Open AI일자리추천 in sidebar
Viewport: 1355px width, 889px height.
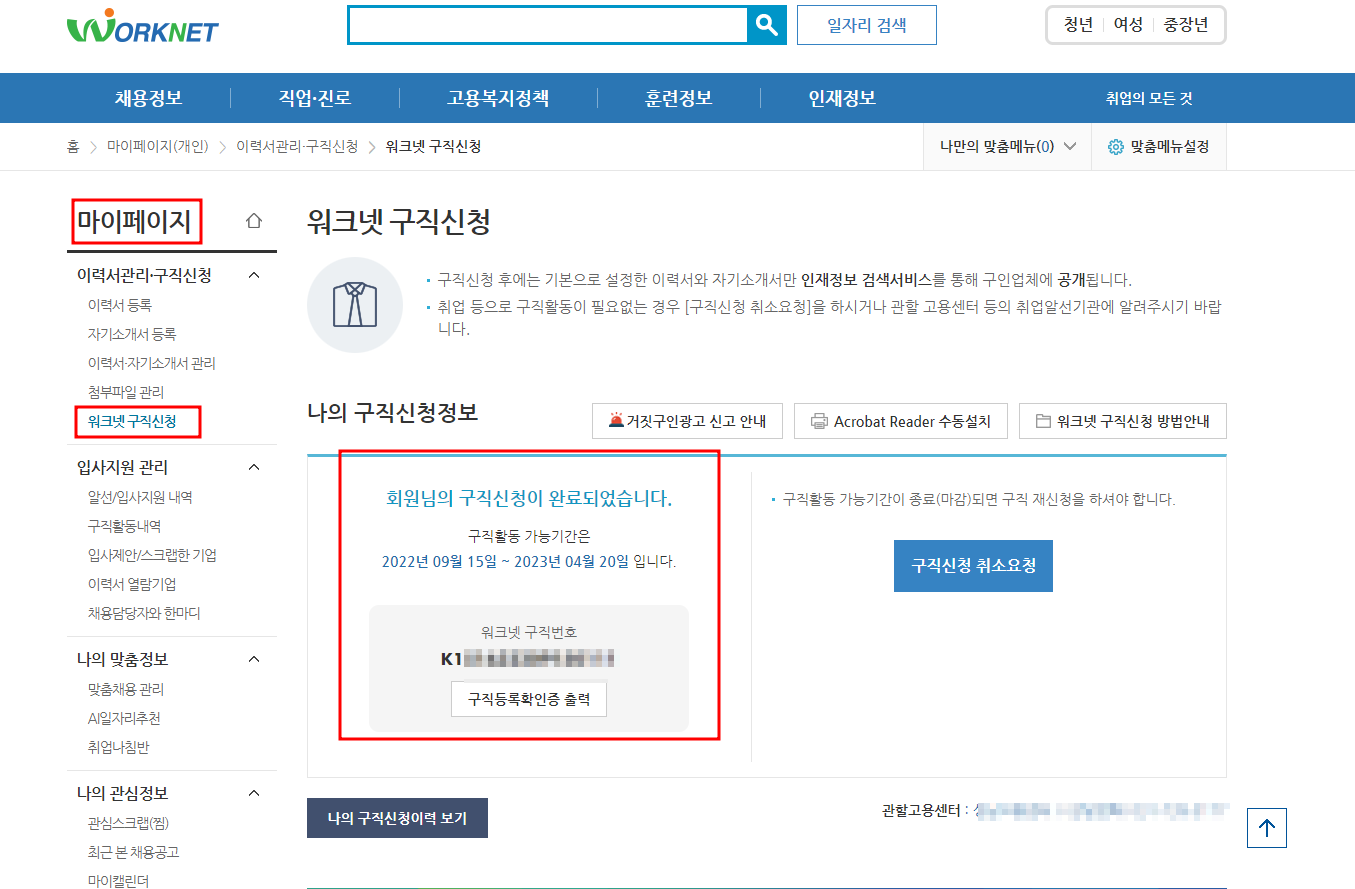(x=124, y=718)
